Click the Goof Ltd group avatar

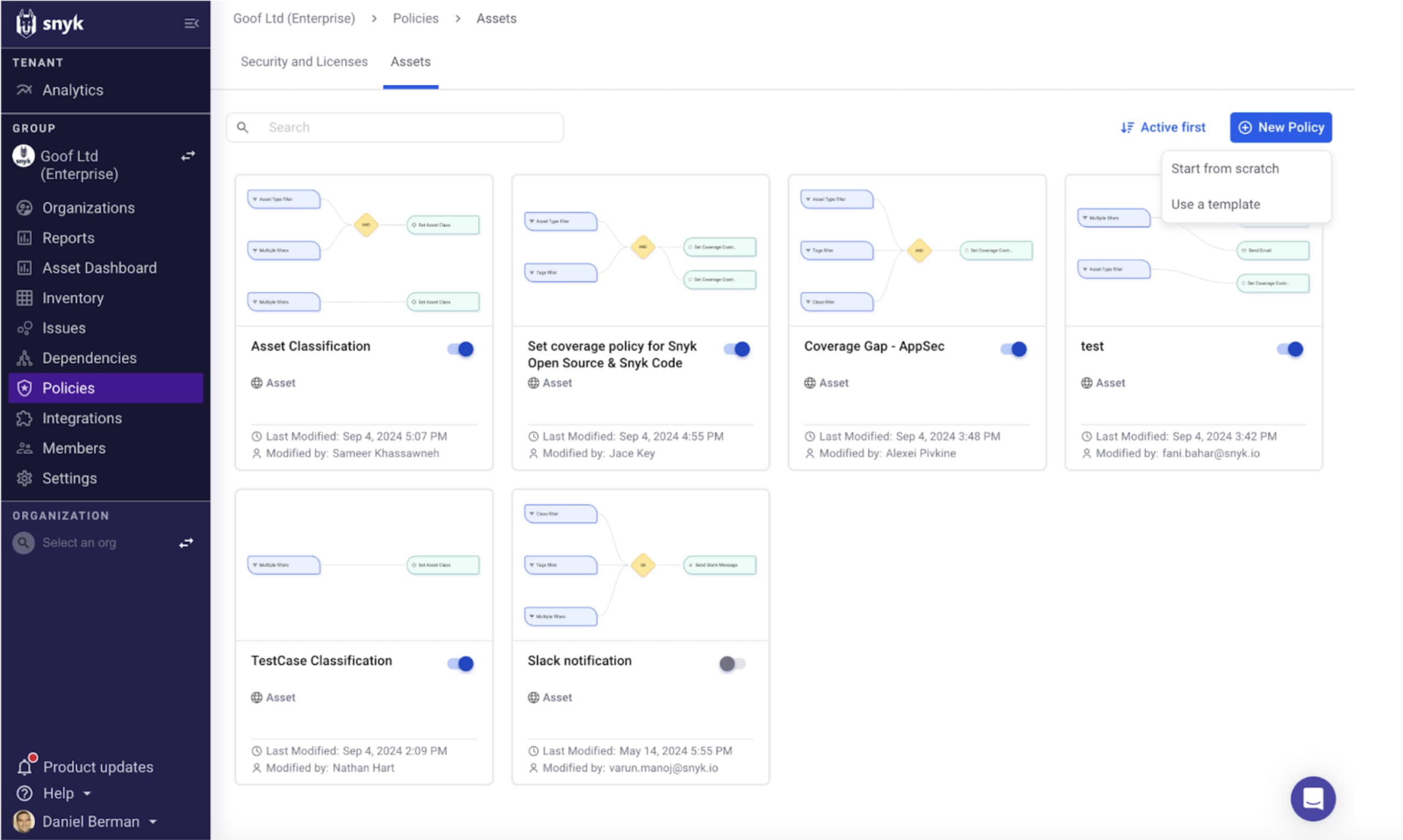23,156
